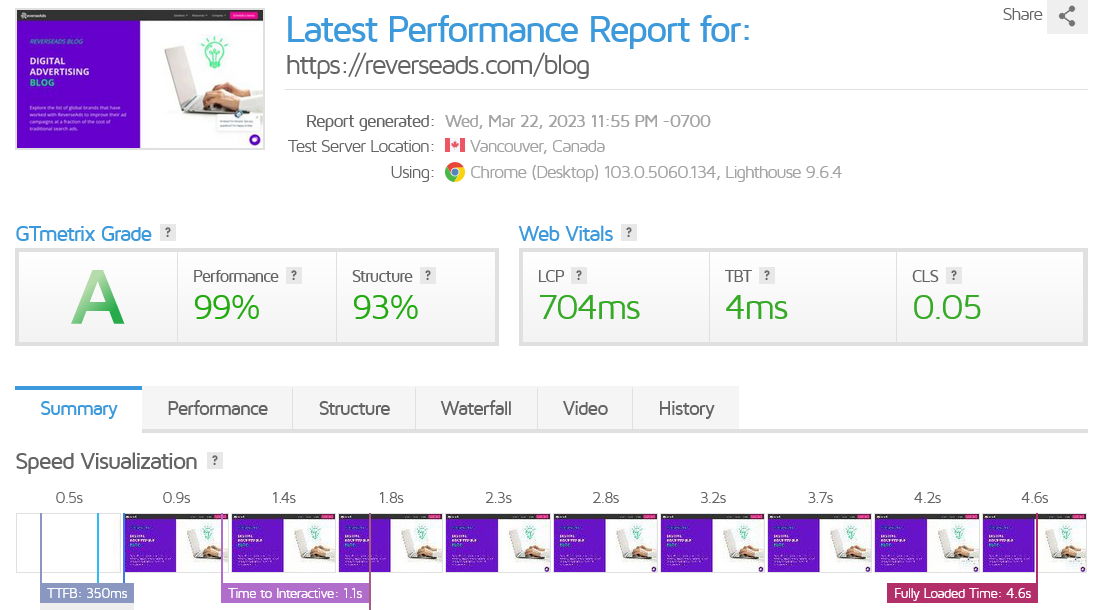Viewport: 1107px width, 610px height.
Task: Open the Video tab
Action: 585,408
